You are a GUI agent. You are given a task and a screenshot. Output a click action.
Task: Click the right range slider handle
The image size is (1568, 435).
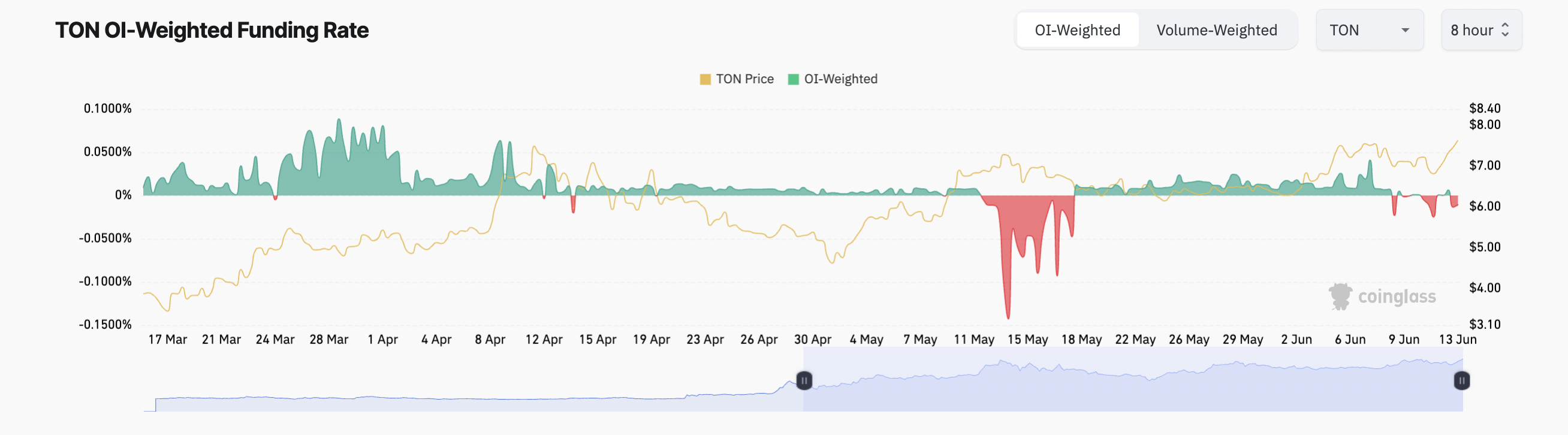[1461, 381]
